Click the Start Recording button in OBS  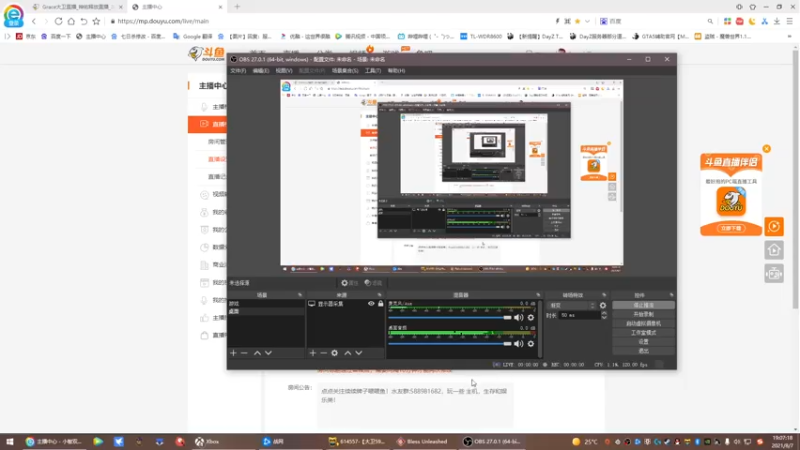tap(643, 314)
